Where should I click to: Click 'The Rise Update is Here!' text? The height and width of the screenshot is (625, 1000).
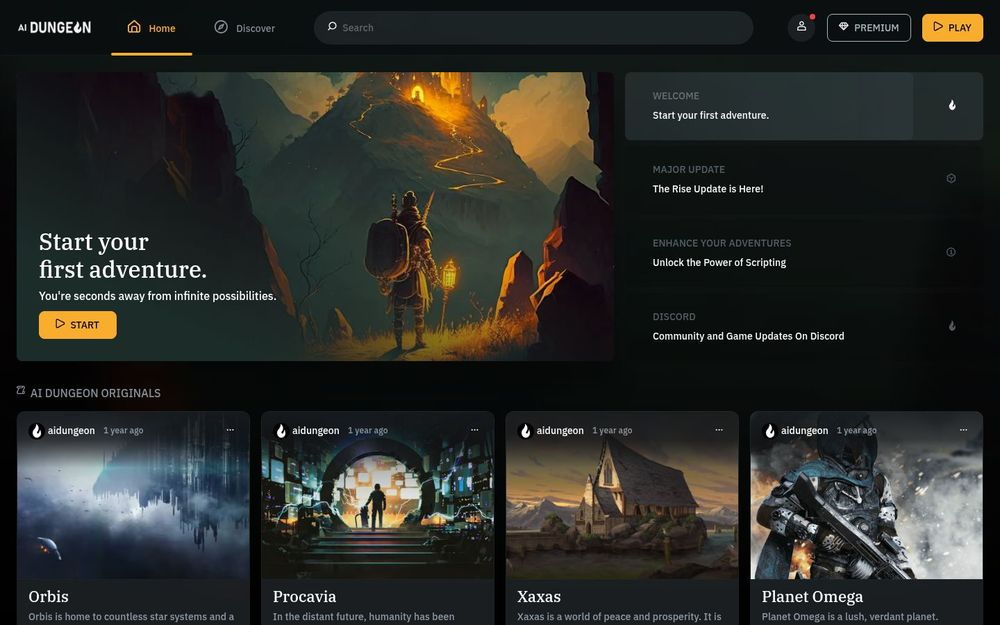pos(708,189)
